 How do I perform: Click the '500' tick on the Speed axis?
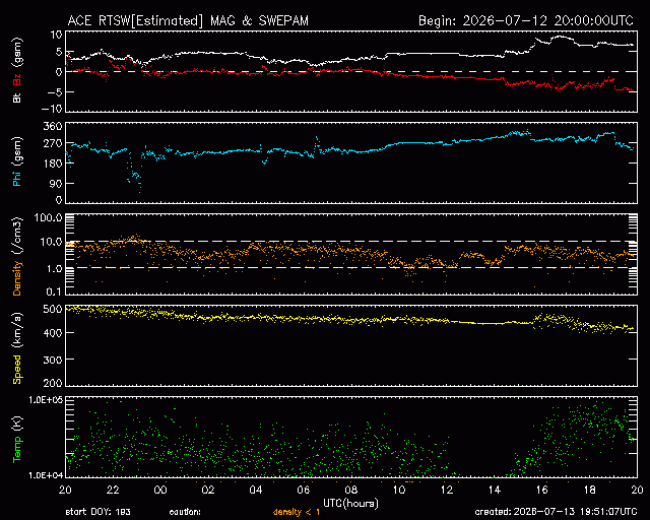53,309
